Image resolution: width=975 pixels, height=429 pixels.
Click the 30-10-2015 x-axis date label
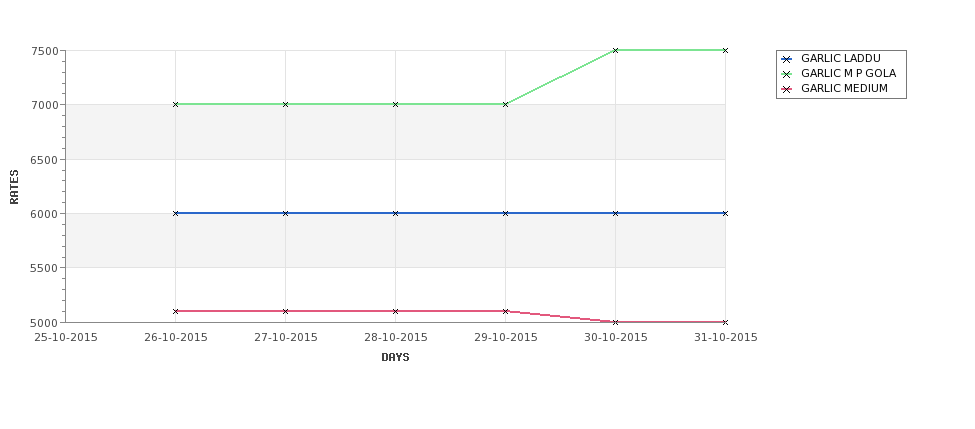pos(616,338)
